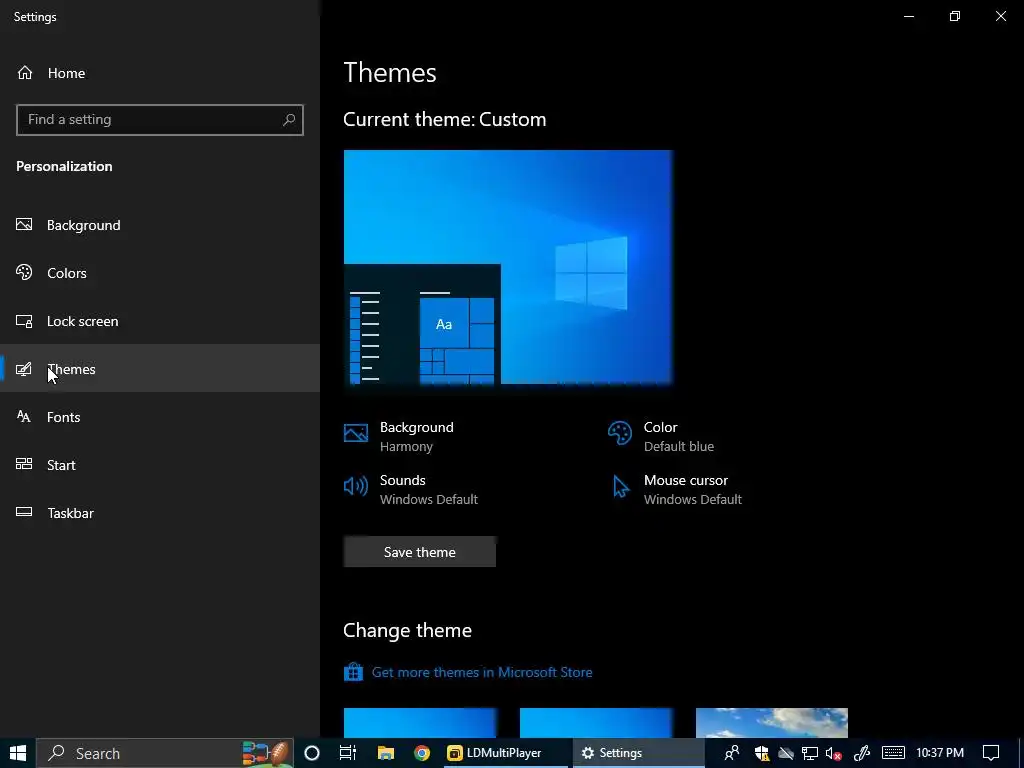Select Themes in the sidebar
This screenshot has width=1024, height=768.
pos(160,368)
